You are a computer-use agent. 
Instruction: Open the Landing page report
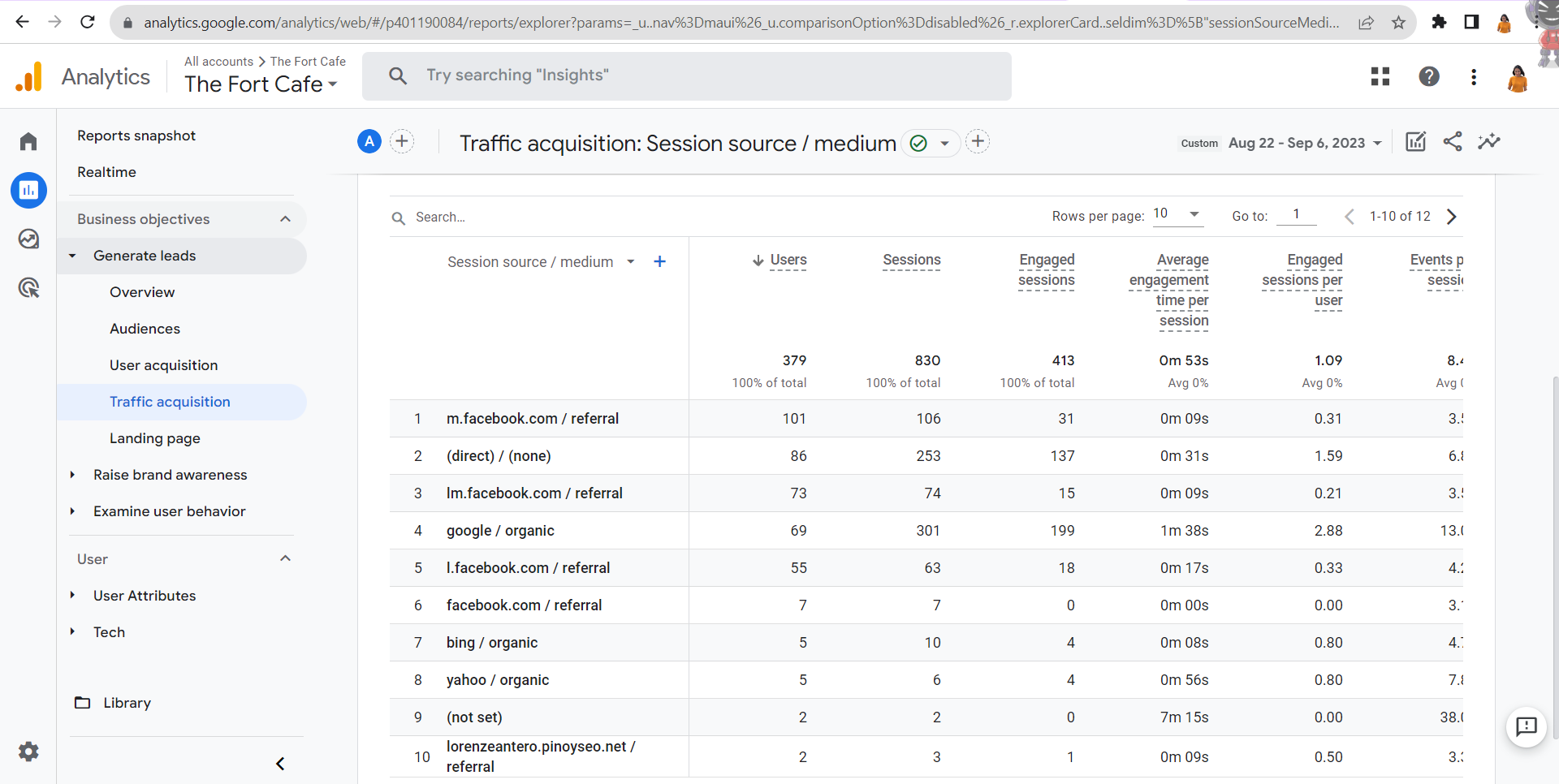tap(155, 438)
